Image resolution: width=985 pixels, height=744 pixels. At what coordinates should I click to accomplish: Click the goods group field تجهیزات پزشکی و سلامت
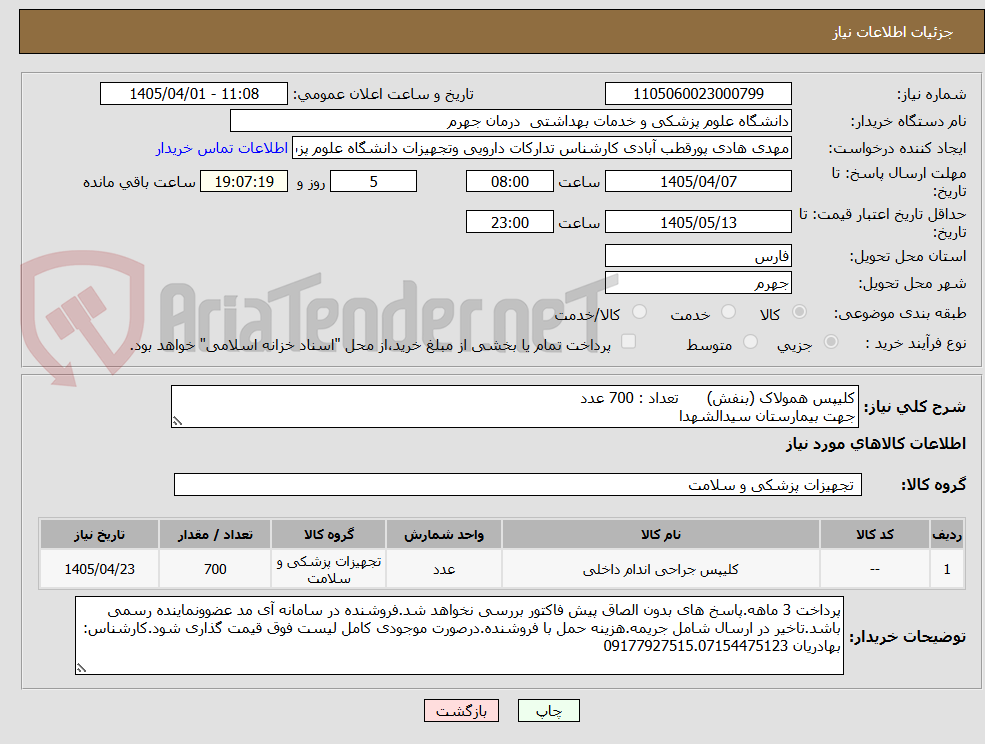pyautogui.click(x=518, y=484)
